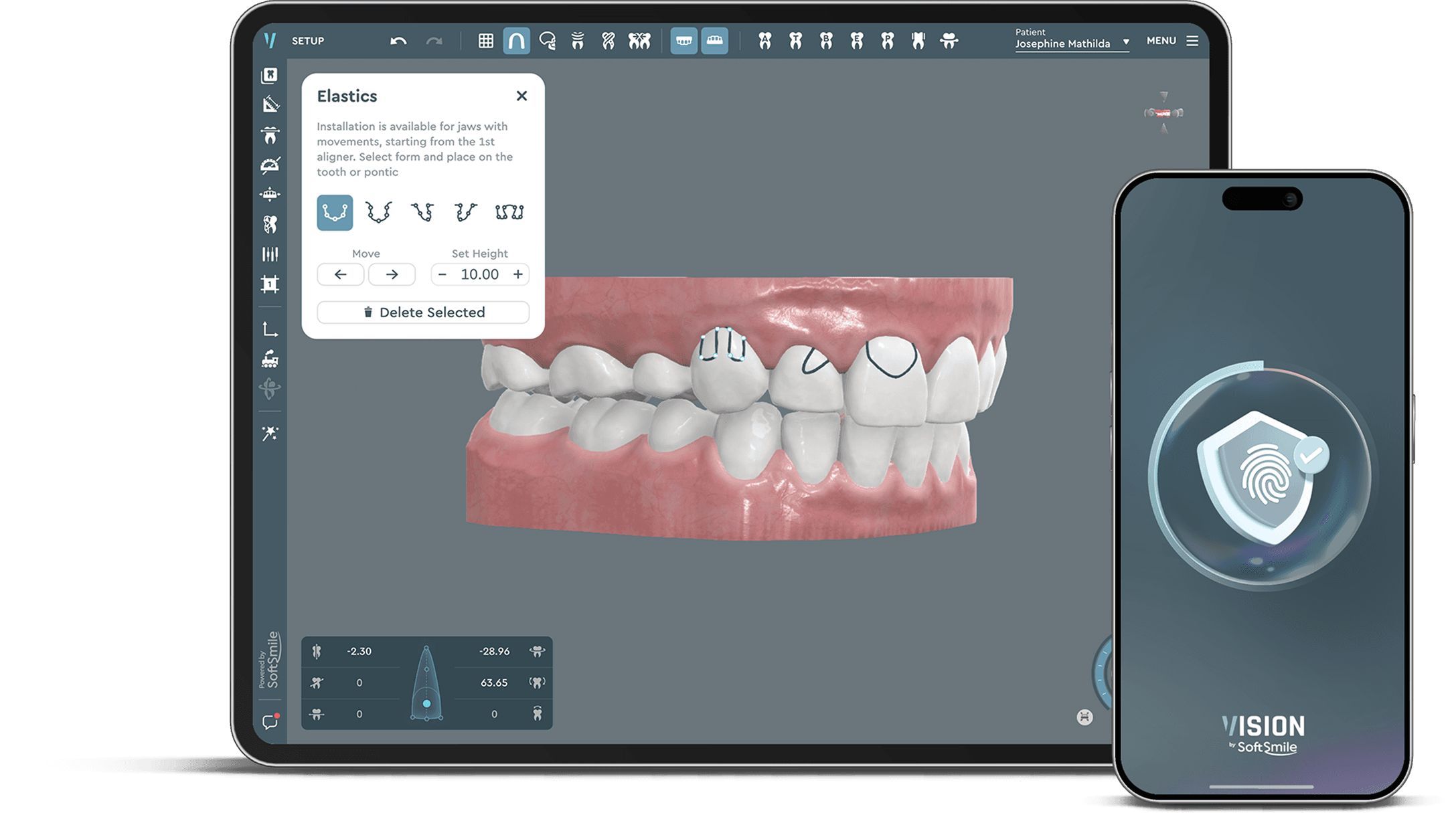This screenshot has width=1456, height=813.
Task: Click the Set Height value field showing 10.00
Action: [479, 274]
